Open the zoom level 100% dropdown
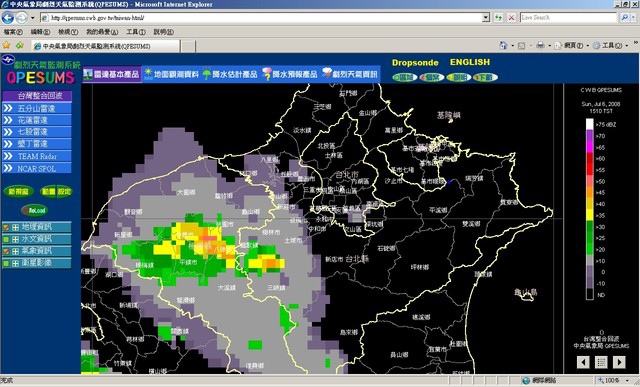 point(627,380)
